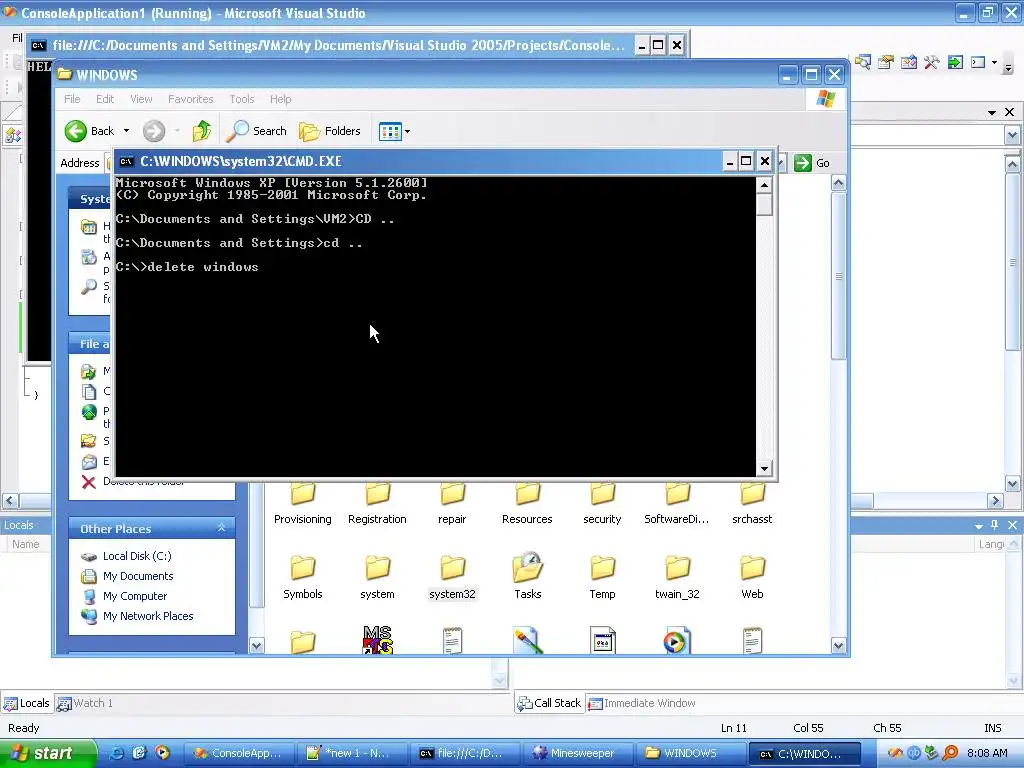The width and height of the screenshot is (1024, 768).
Task: Open the Favorites menu in explorer
Action: coord(191,99)
